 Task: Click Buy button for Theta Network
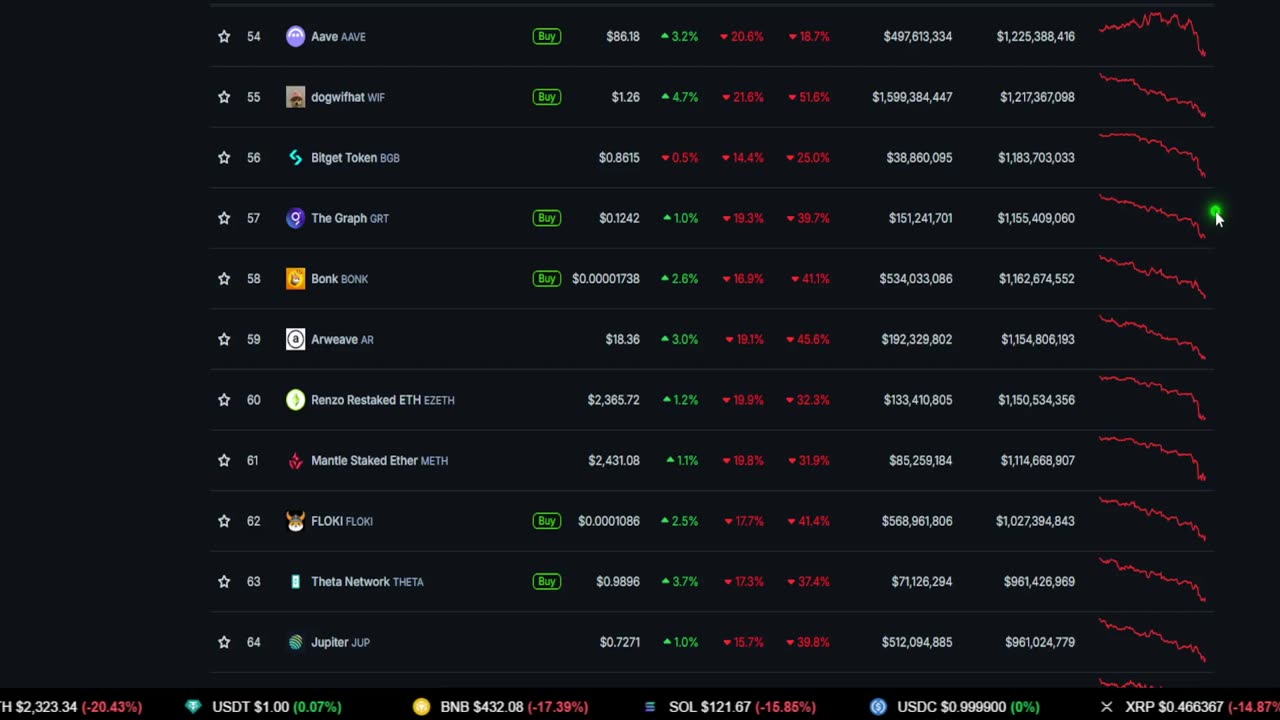point(546,581)
